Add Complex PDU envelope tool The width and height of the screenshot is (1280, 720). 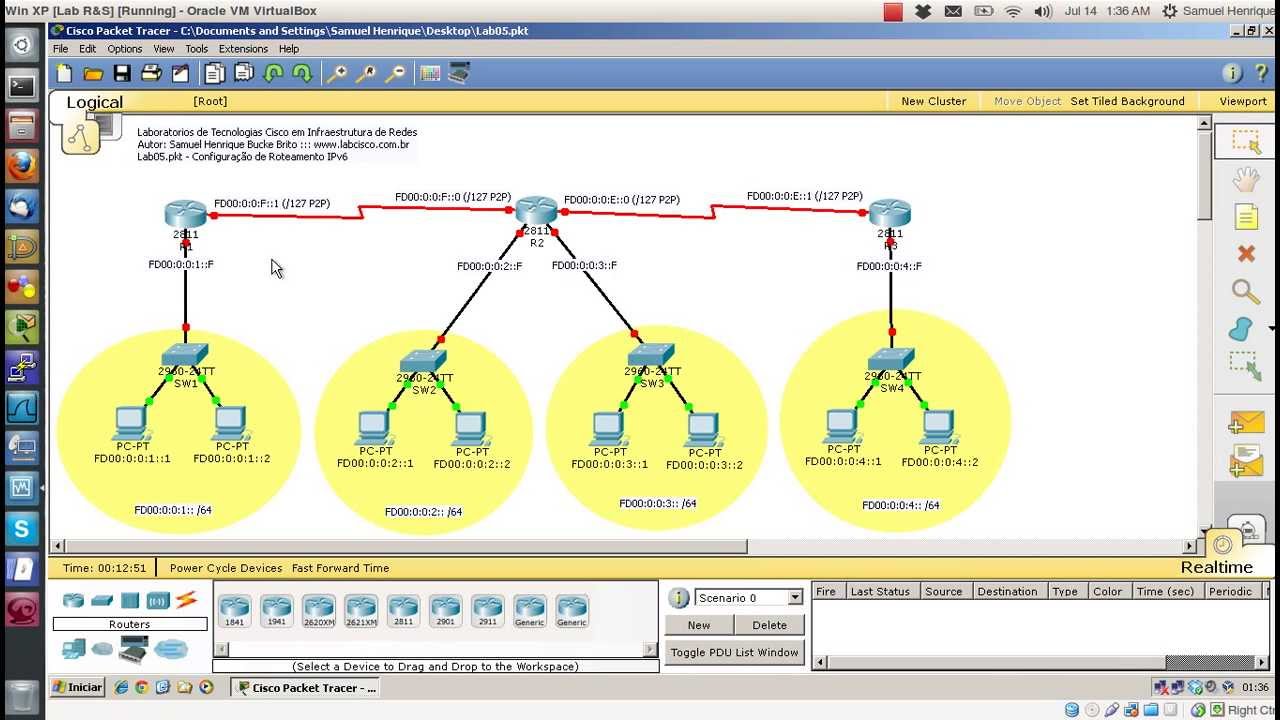tap(1246, 461)
